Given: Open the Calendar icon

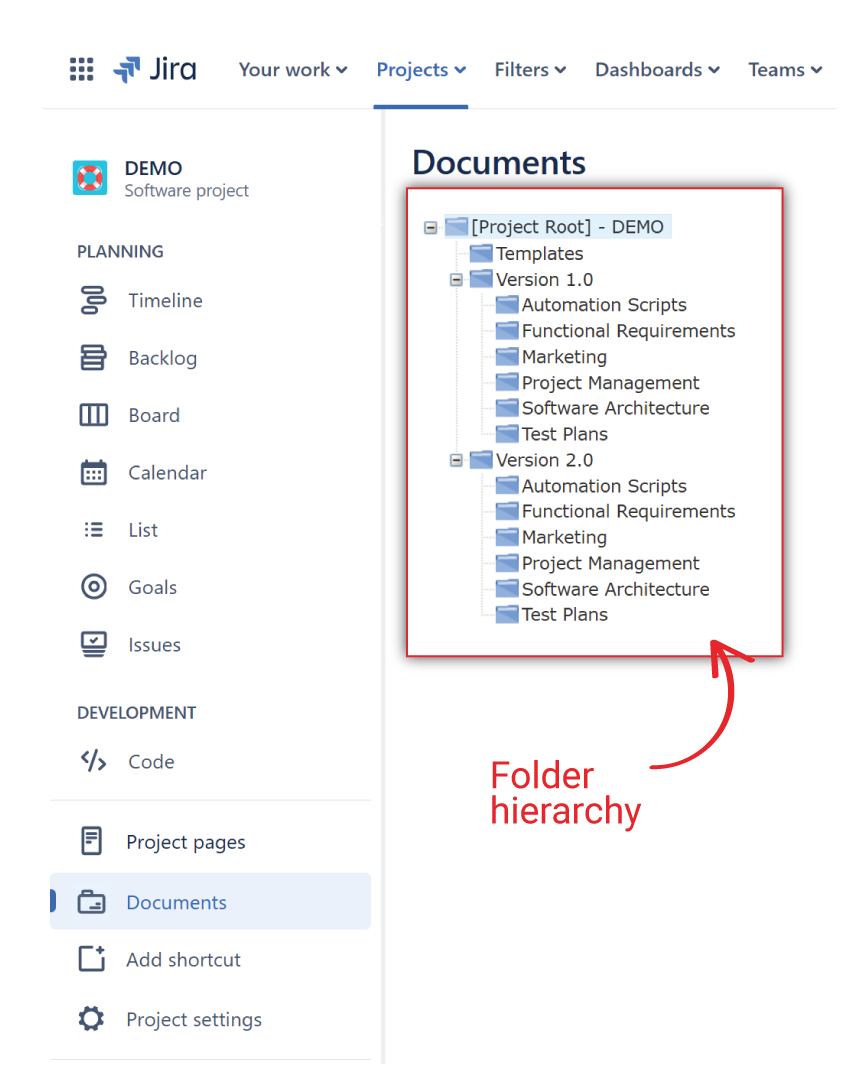Looking at the screenshot, I should tap(93, 472).
